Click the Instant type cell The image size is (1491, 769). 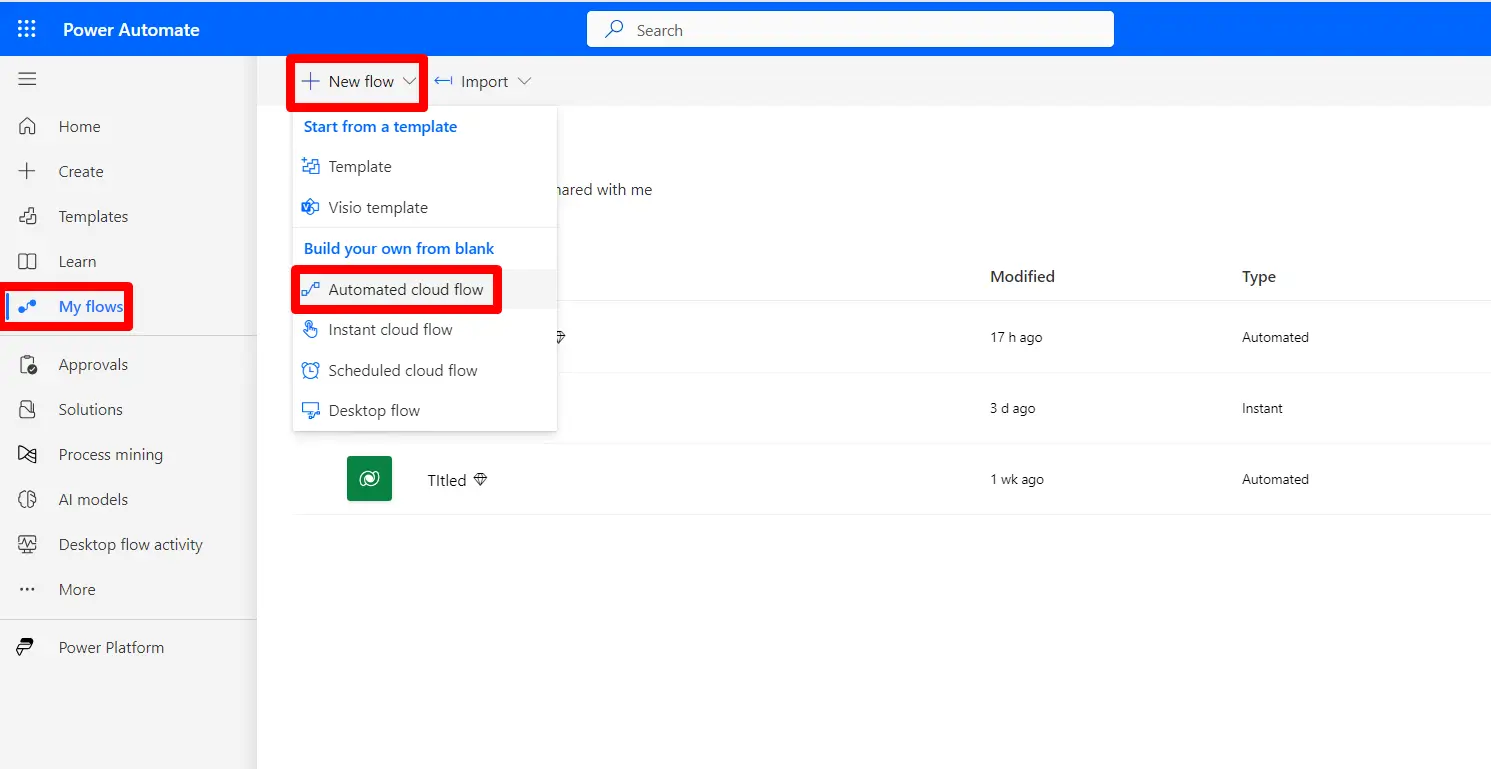[x=1262, y=408]
